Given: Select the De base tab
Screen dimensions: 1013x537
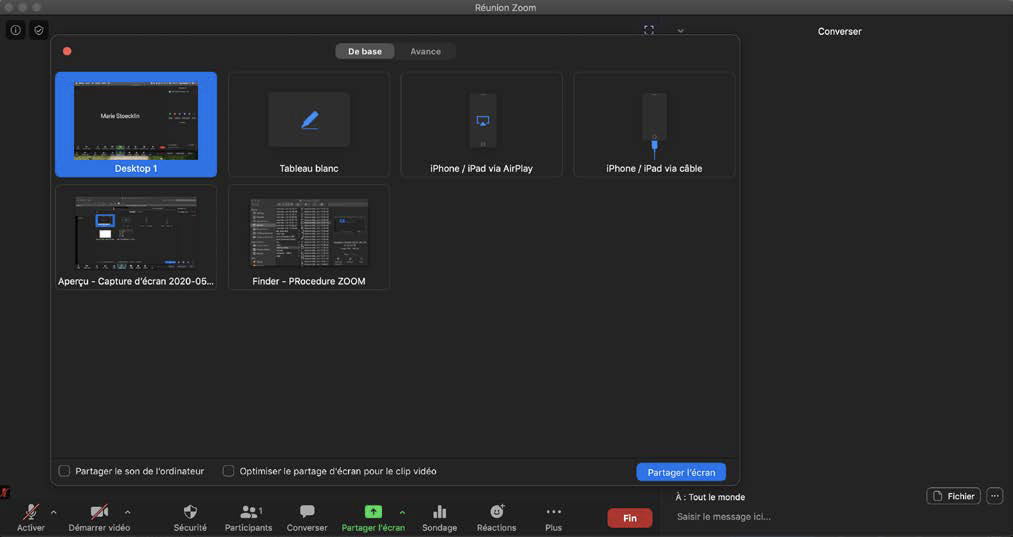Looking at the screenshot, I should pyautogui.click(x=365, y=51).
